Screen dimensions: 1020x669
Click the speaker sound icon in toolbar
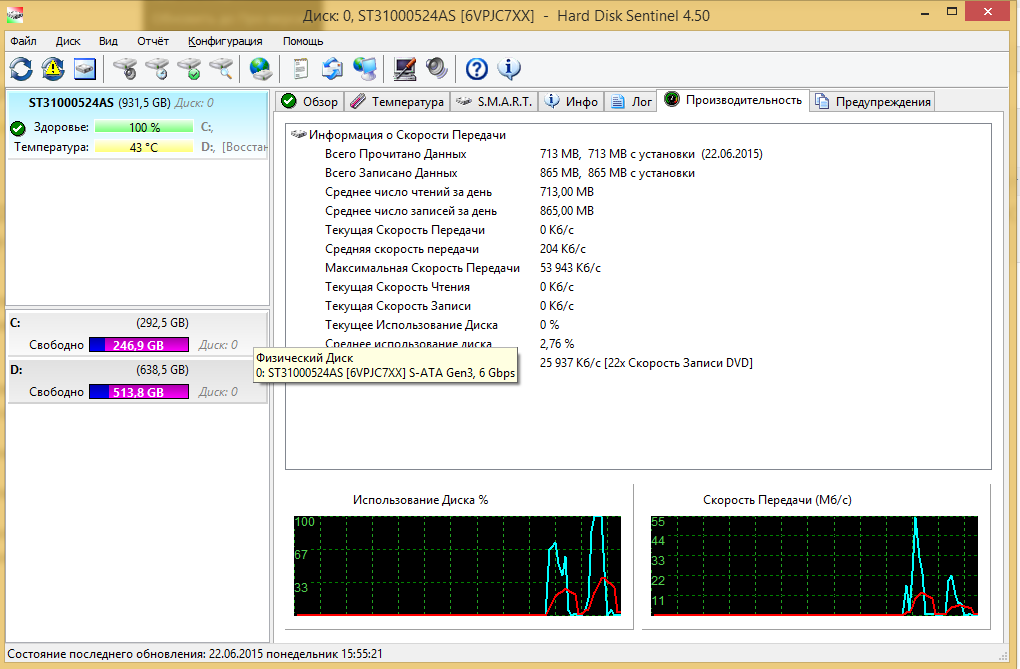(436, 69)
